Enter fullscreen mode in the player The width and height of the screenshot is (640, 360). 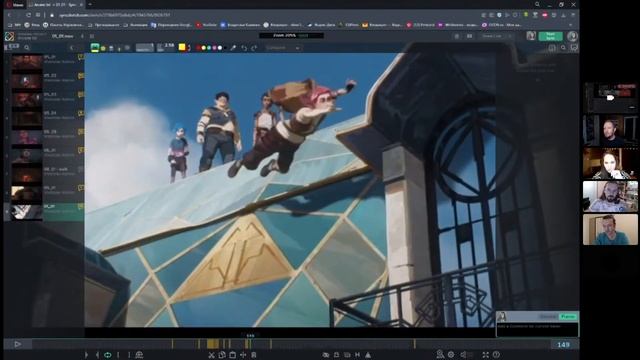pos(485,355)
